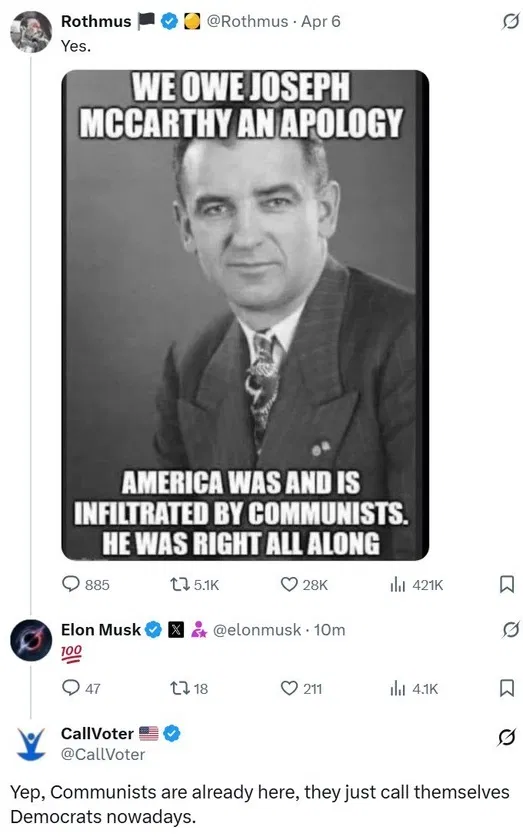Screen dimensions: 523x840
Task: View analytics showing 421K views
Action: [416, 584]
